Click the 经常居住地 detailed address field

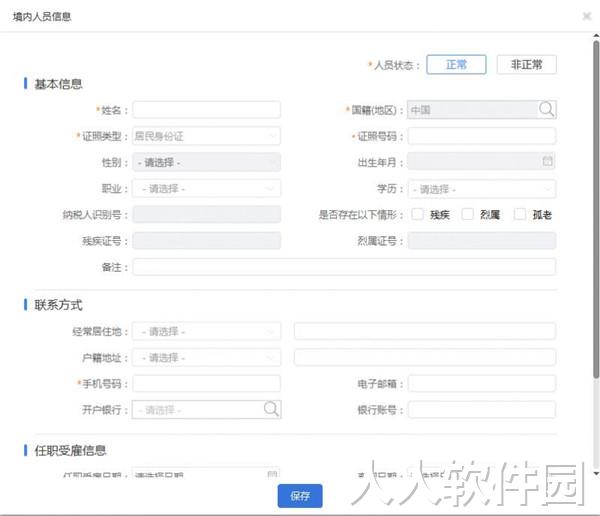click(x=425, y=331)
